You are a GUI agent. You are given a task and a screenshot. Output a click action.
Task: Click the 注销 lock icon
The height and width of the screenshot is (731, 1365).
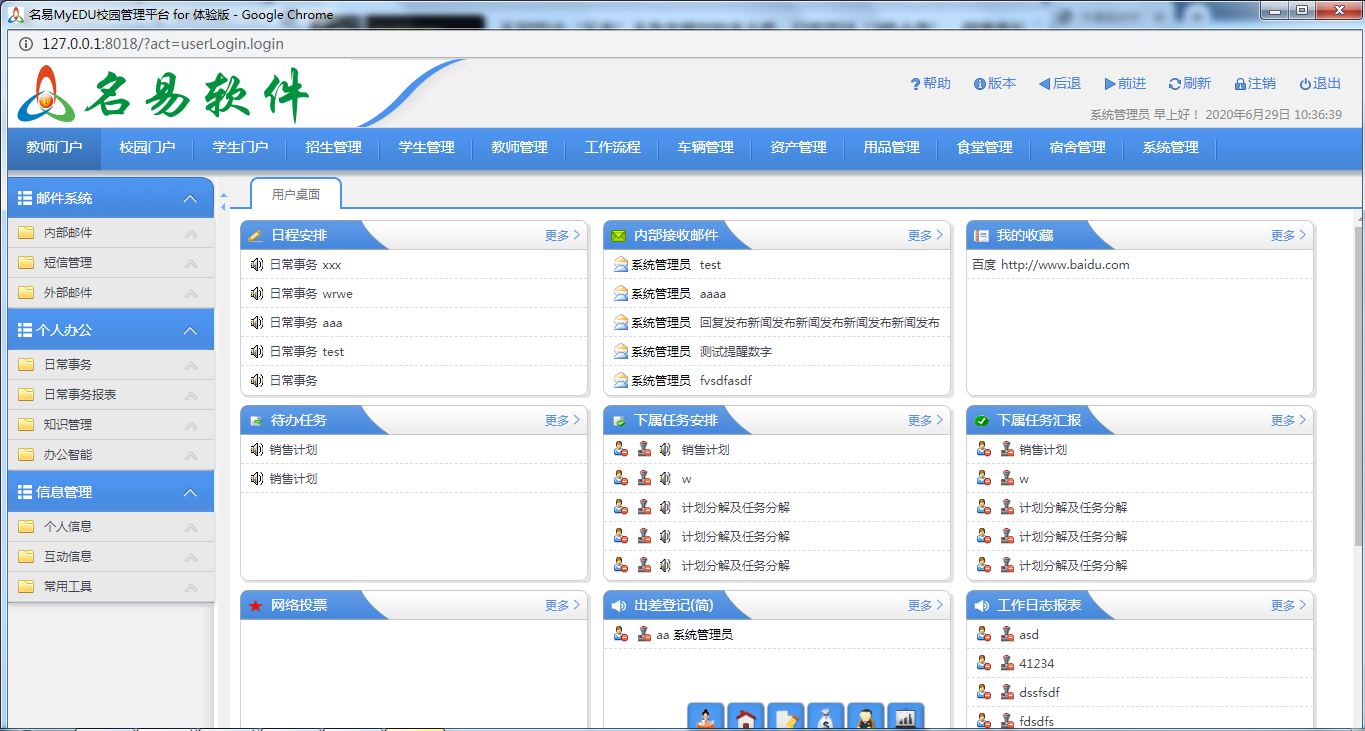click(1240, 84)
